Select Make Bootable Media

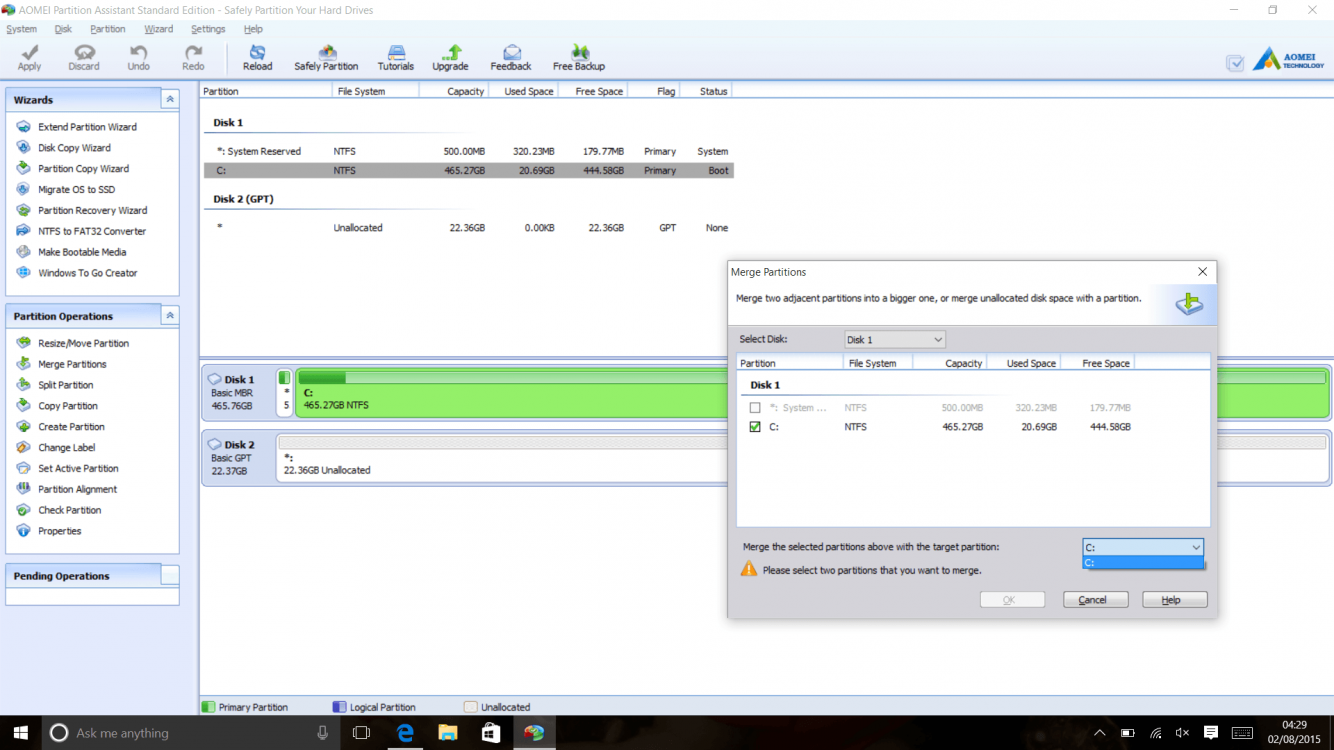tap(71, 252)
